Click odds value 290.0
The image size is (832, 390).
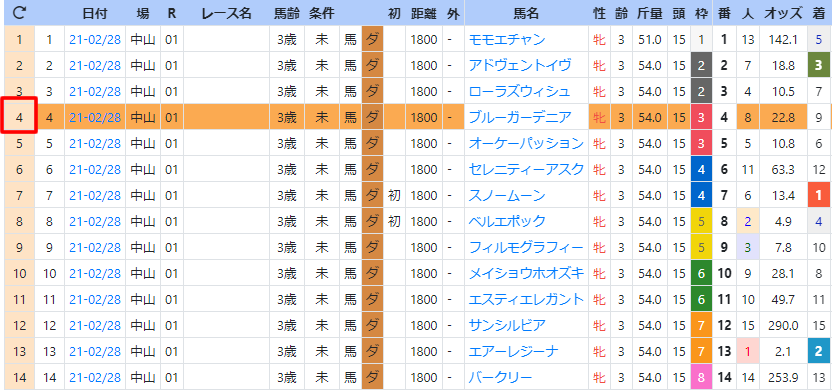[x=784, y=325]
